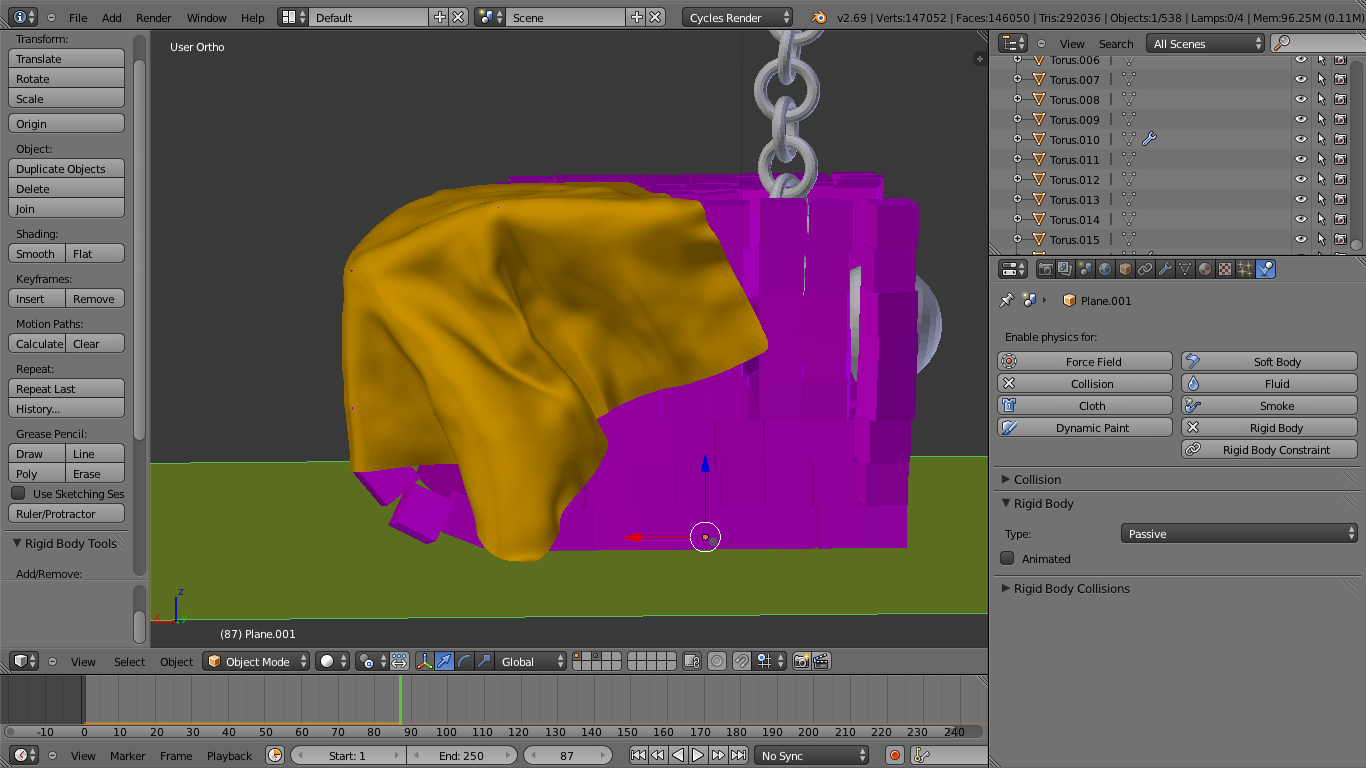Enable the Animated checkbox under Rigid Body
1366x768 pixels.
tap(1008, 559)
